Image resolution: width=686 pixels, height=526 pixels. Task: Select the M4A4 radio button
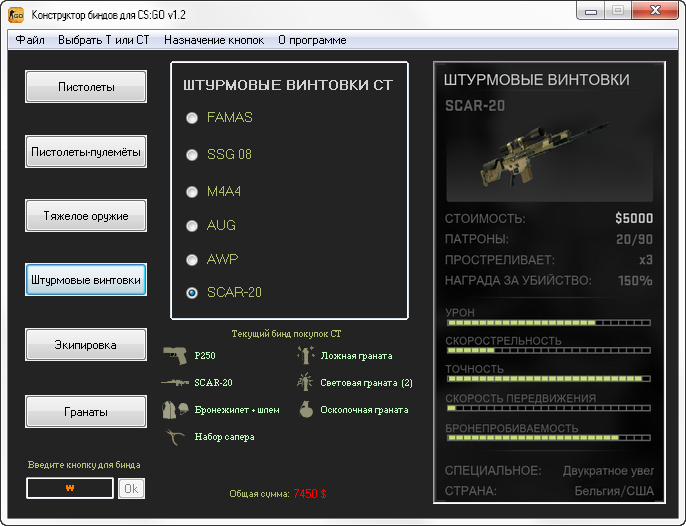tap(192, 192)
